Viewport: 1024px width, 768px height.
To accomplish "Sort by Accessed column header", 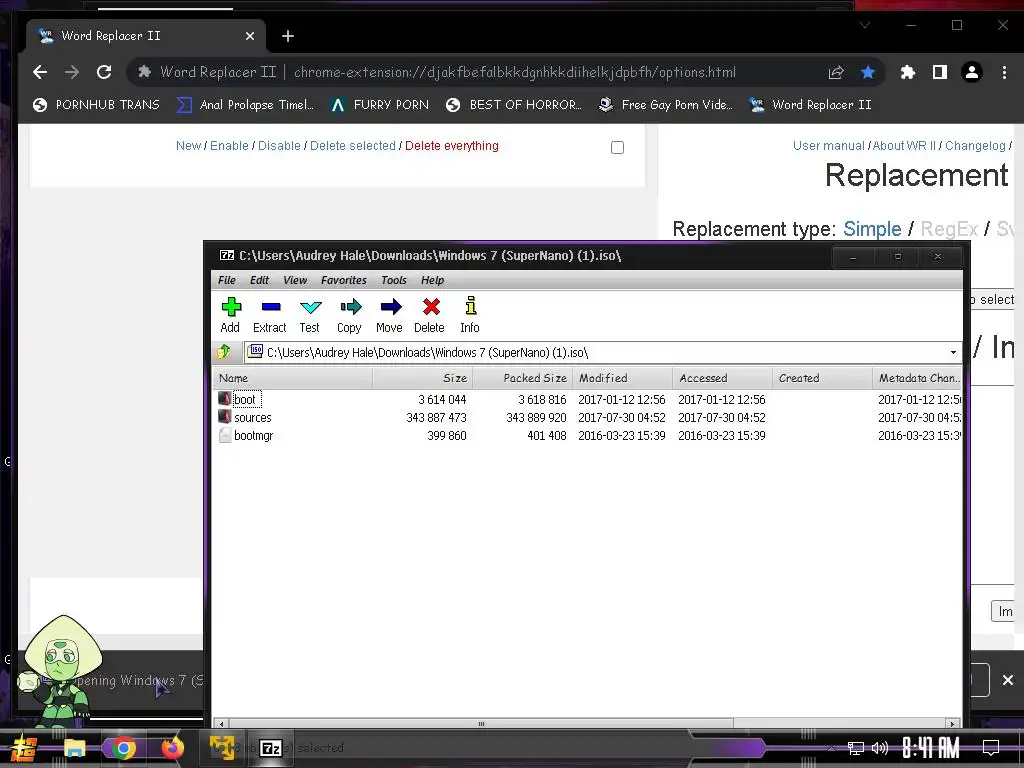I will 722,378.
